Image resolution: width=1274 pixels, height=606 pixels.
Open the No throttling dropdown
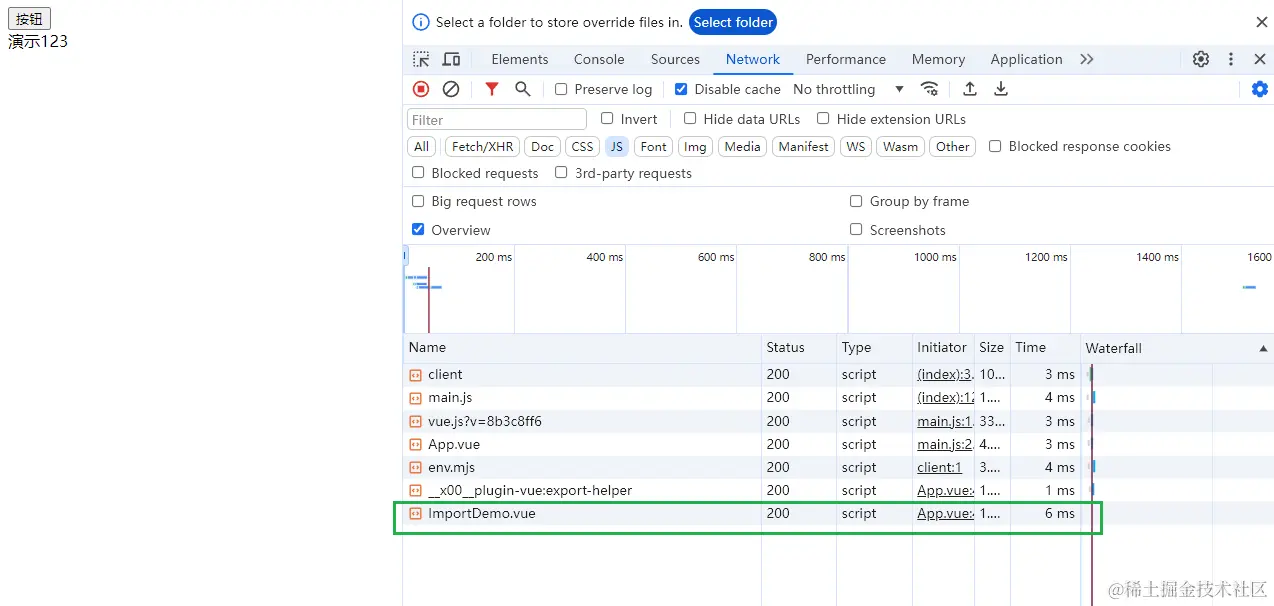(x=848, y=89)
